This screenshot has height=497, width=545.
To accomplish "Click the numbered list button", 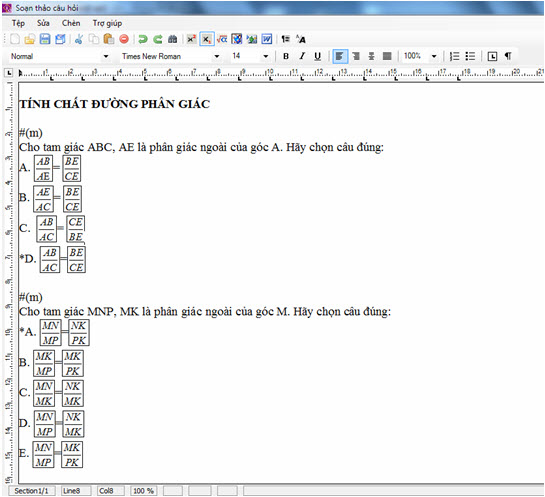I will tap(454, 56).
